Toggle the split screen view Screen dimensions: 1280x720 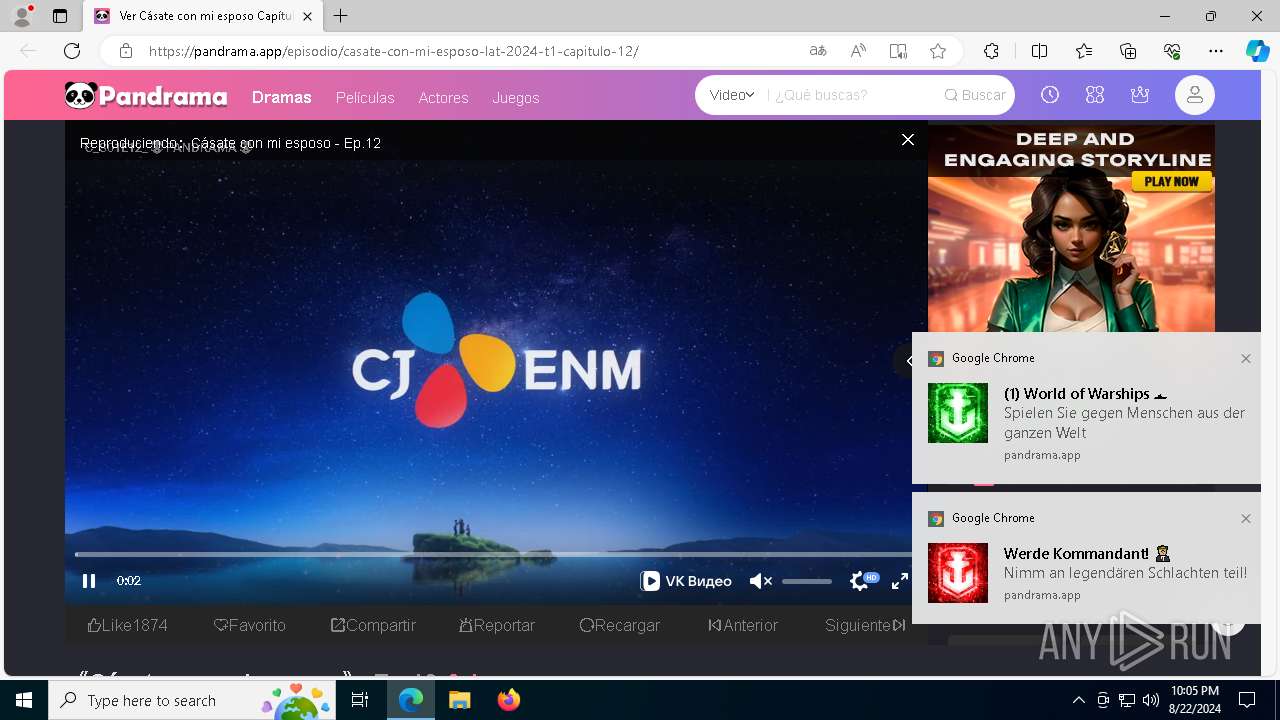point(1039,51)
